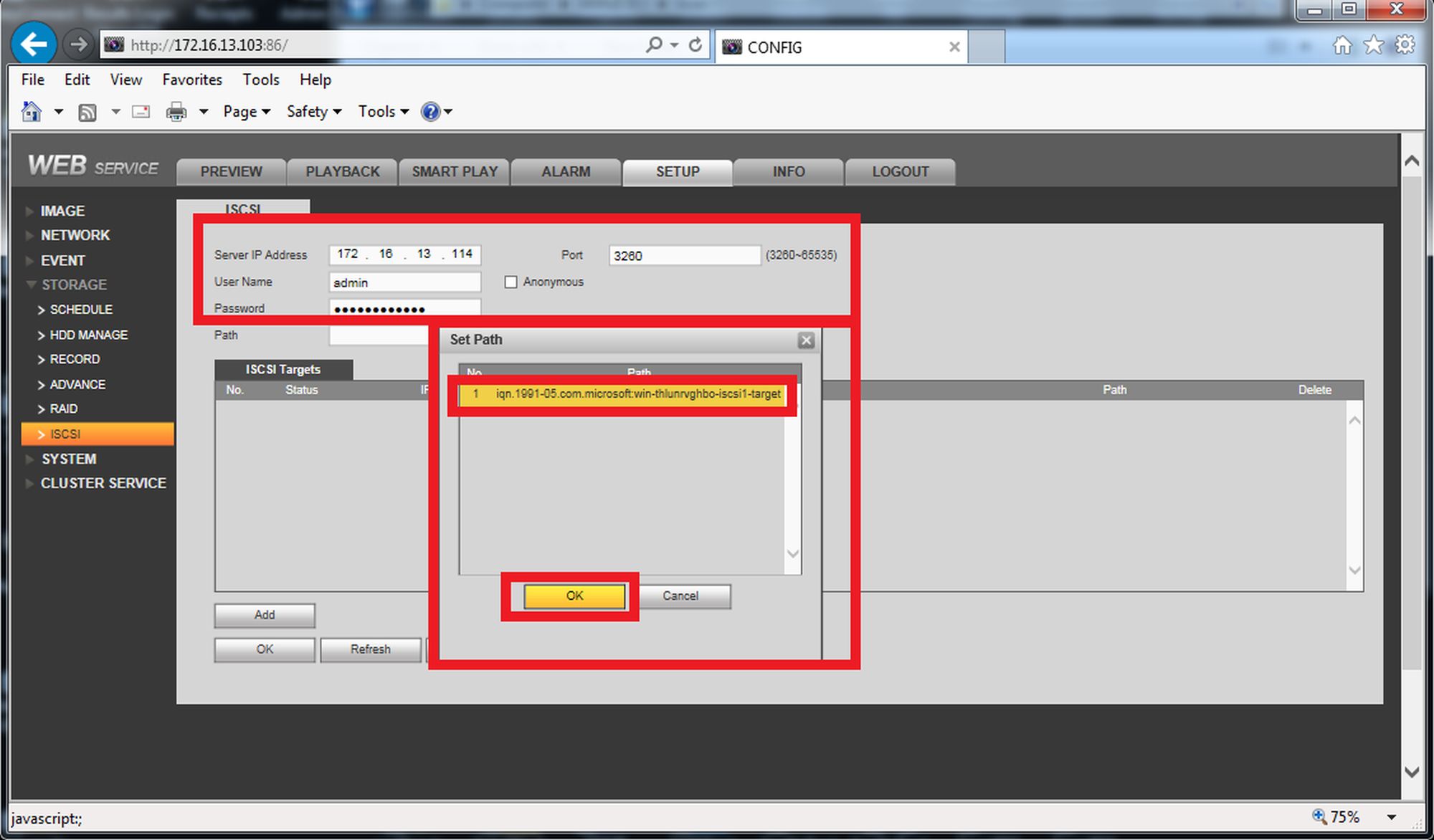Expand the NETWORK section in sidebar
The width and height of the screenshot is (1434, 840).
(x=75, y=235)
